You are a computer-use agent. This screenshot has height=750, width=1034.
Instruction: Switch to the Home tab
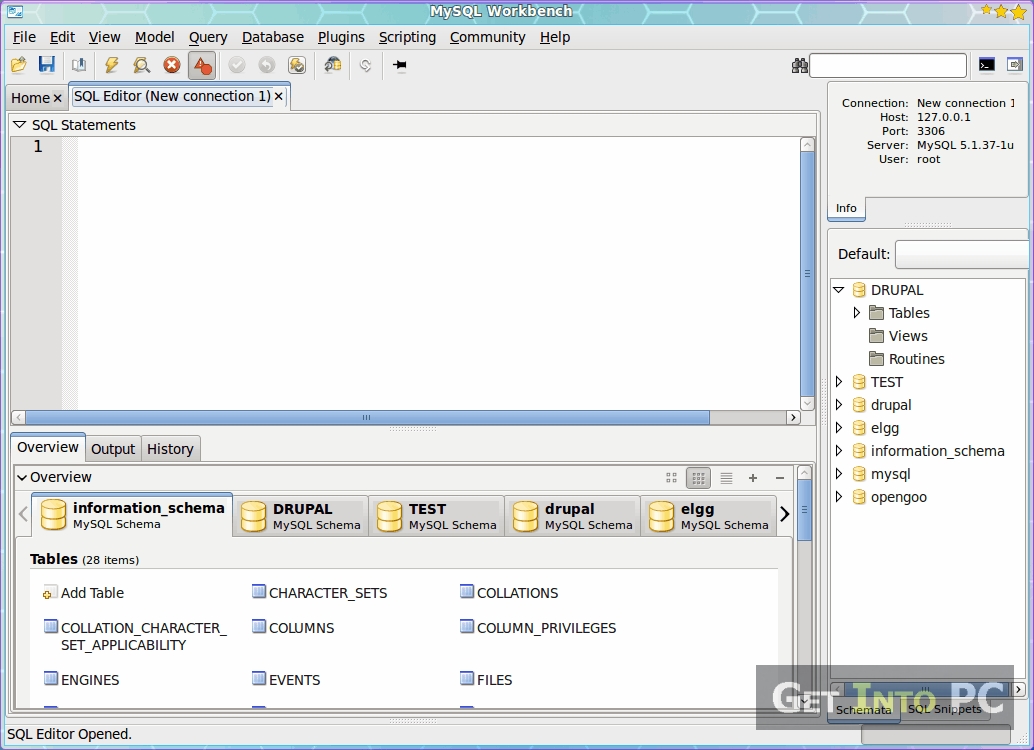(30, 98)
